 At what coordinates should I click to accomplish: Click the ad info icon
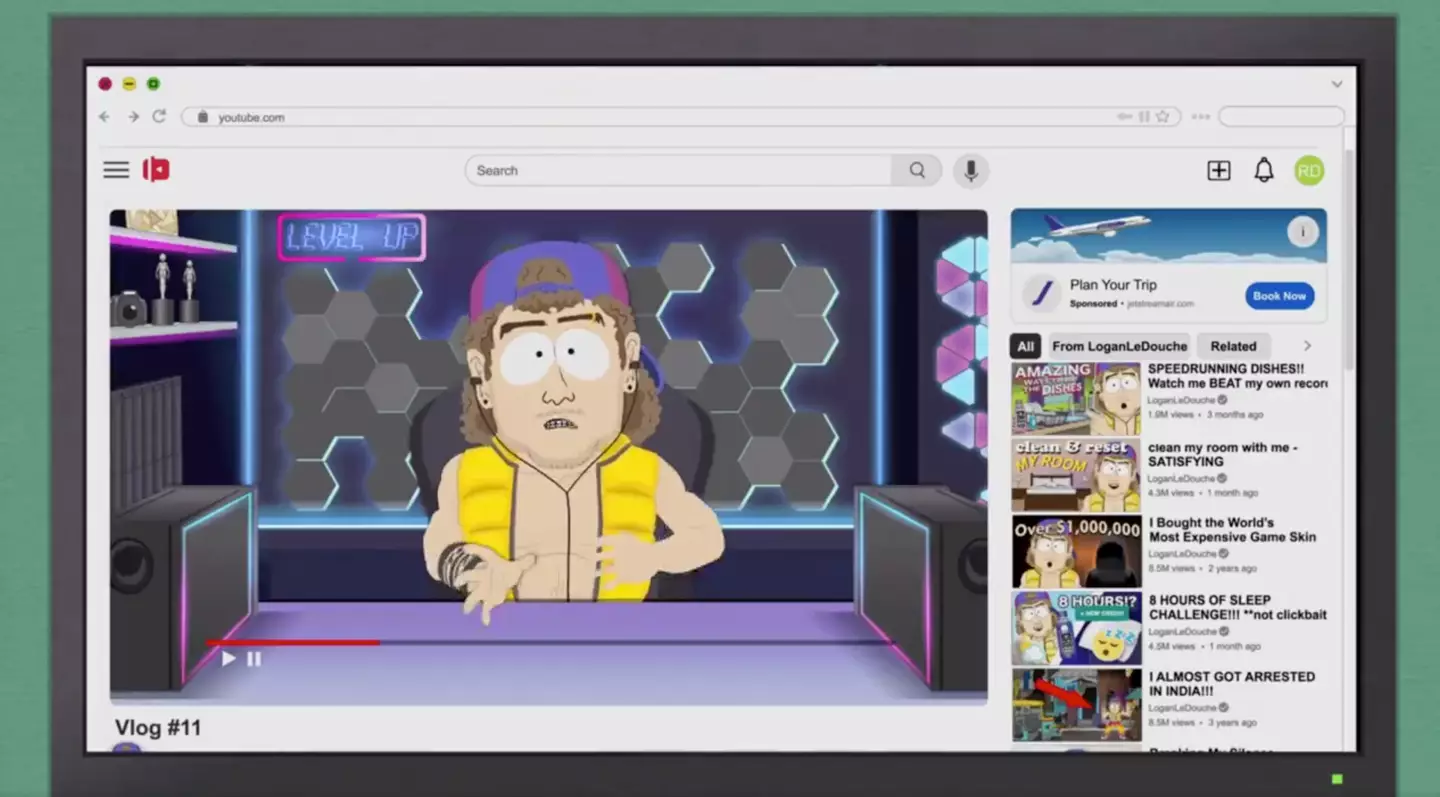pyautogui.click(x=1303, y=231)
